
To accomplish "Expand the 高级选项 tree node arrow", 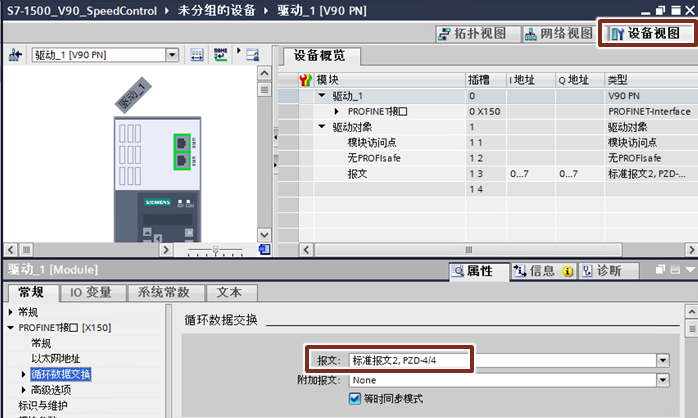I will point(23,390).
